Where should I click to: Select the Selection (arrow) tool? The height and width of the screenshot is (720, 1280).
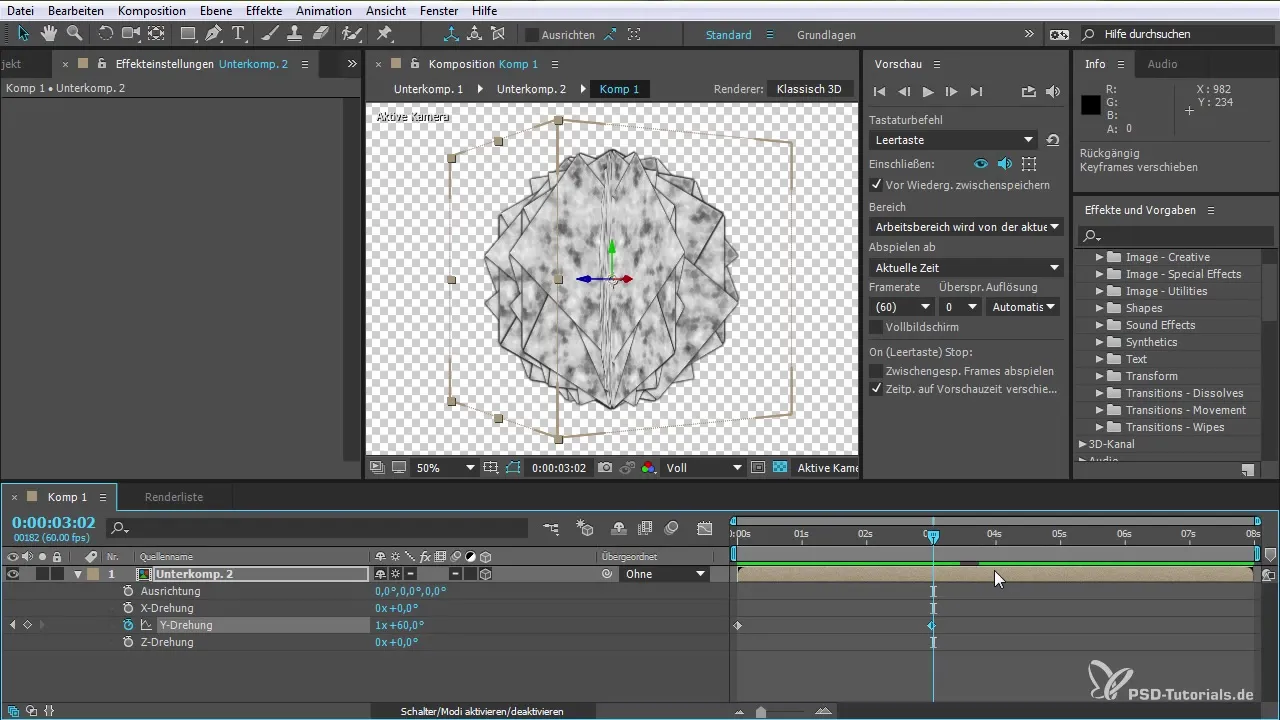pos(24,34)
